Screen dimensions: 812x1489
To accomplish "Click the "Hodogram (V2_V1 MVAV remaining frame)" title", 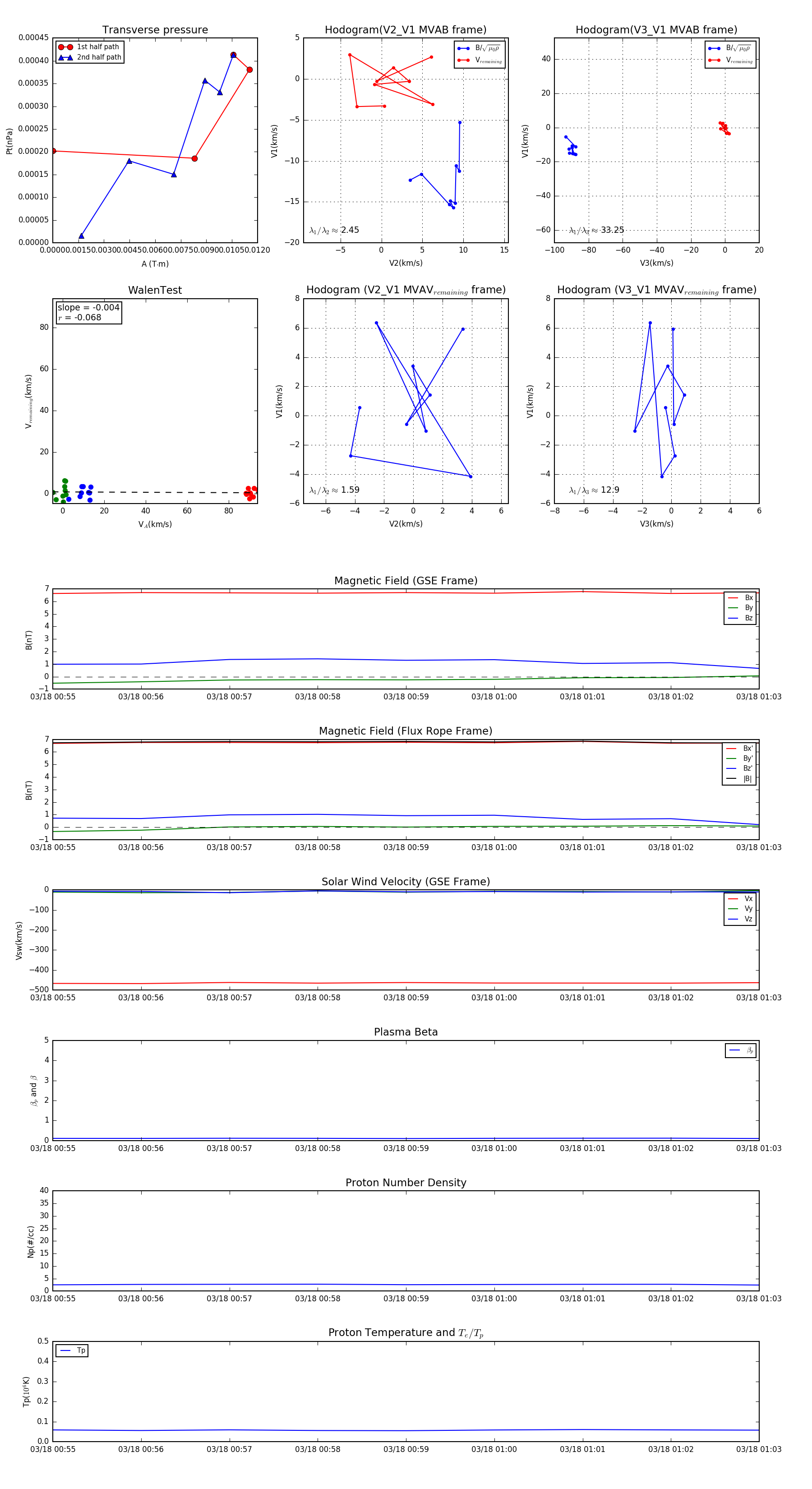I will pyautogui.click(x=406, y=290).
